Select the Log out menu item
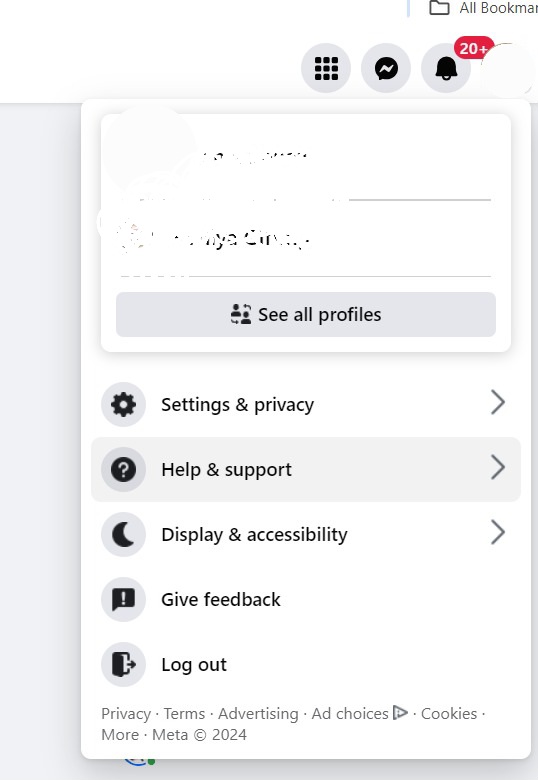 [306, 665]
